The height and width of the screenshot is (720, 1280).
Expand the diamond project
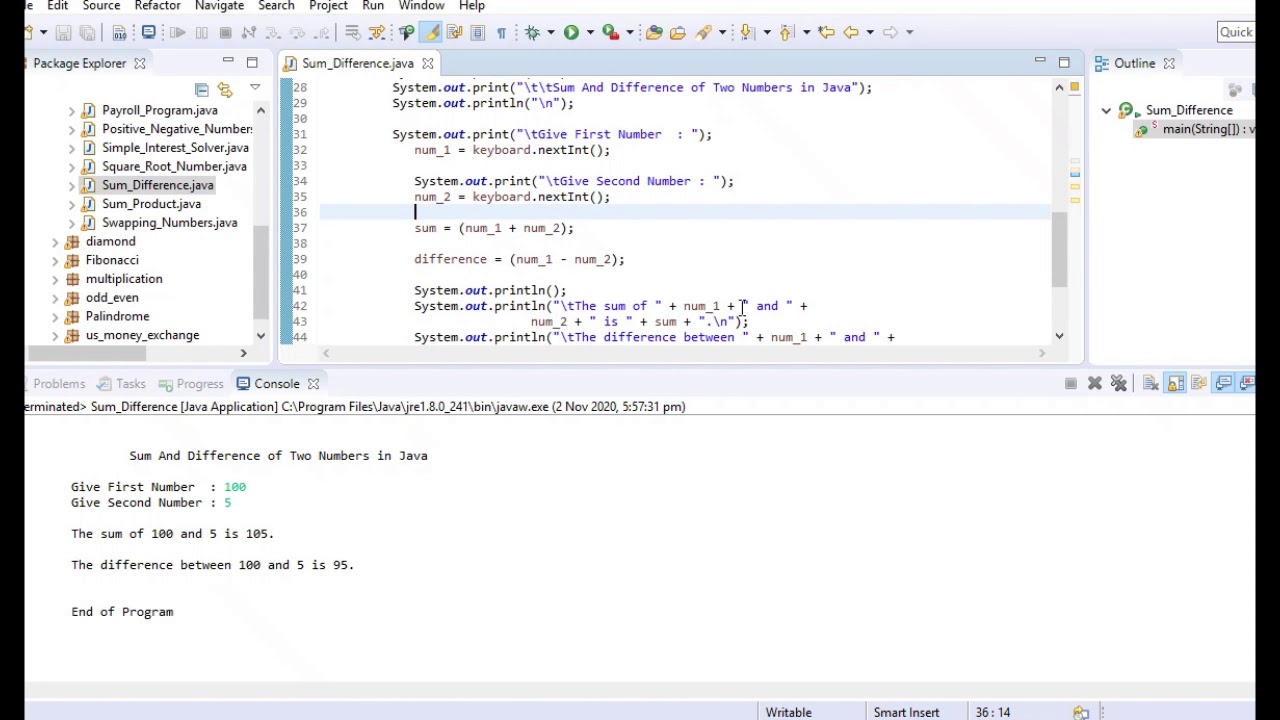point(55,242)
